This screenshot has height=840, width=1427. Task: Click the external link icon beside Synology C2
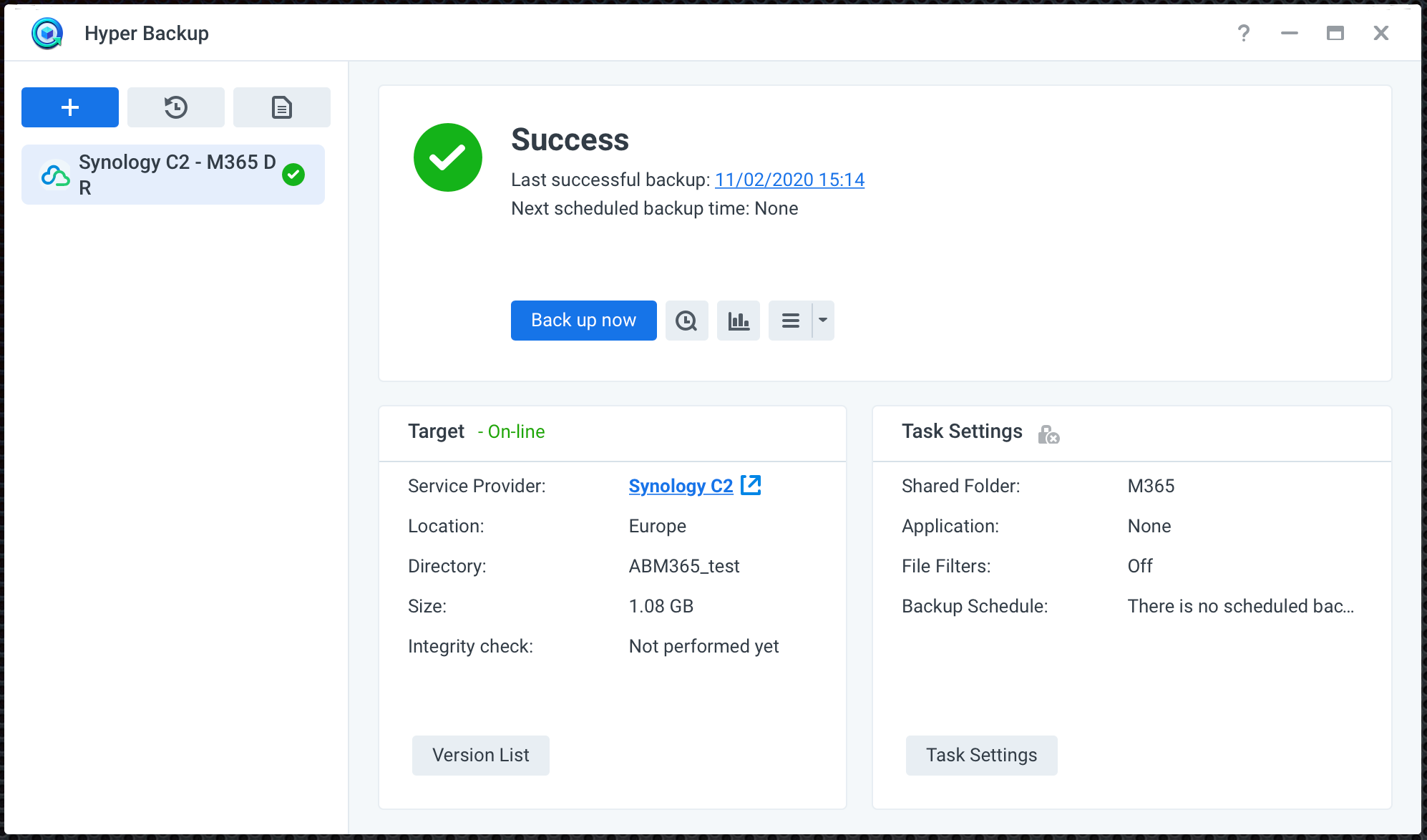[751, 485]
